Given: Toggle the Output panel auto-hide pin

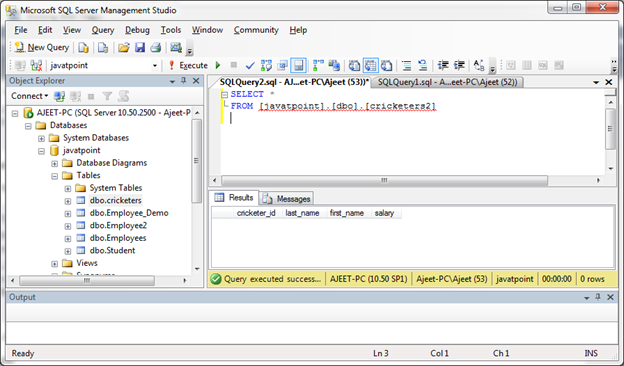Looking at the screenshot, I should point(598,297).
